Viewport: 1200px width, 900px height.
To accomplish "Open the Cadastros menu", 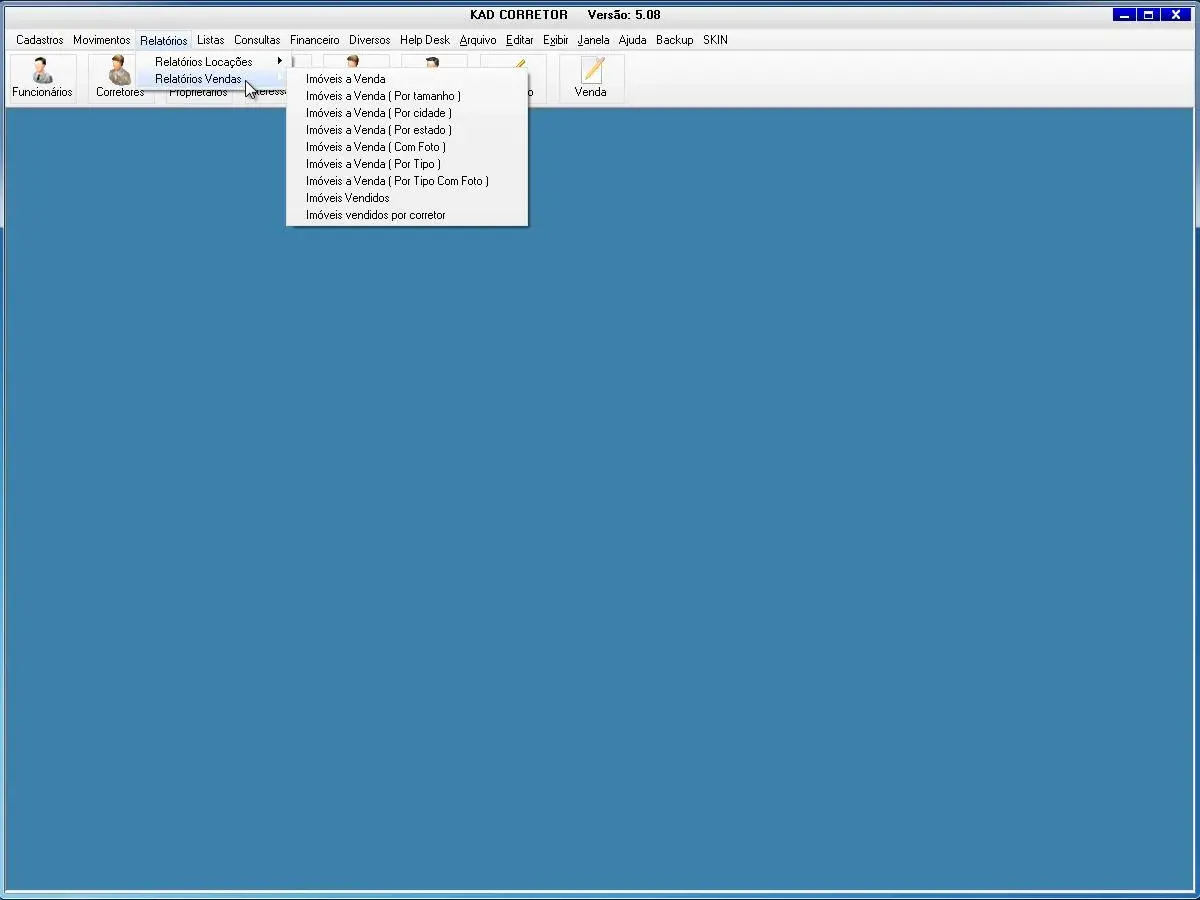I will (40, 40).
